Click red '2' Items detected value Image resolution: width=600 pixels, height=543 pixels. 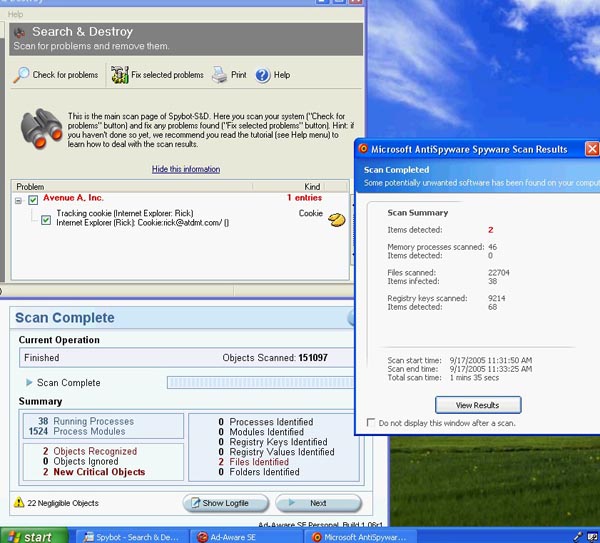click(491, 230)
